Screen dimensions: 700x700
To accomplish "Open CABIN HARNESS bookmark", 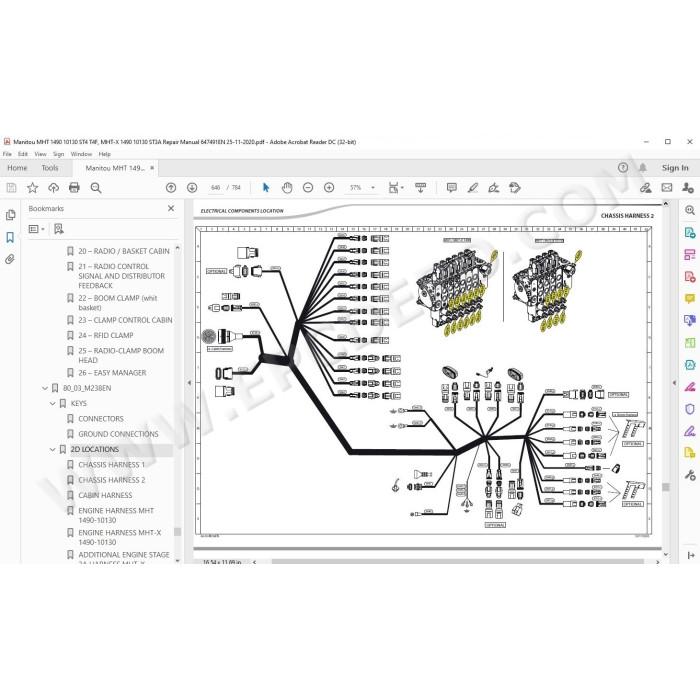I will point(105,496).
